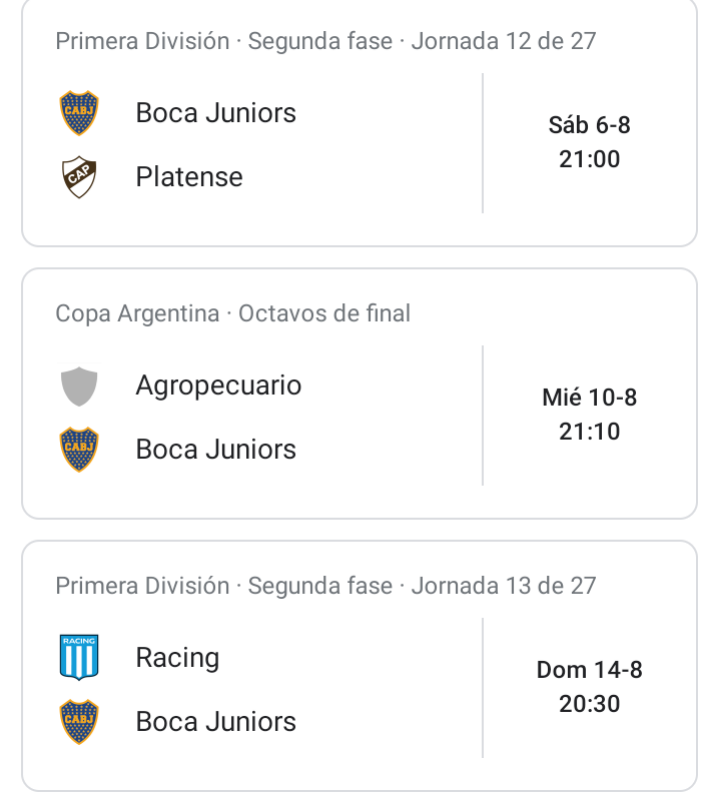Click Agropecuario's gray placeholder shield
The height and width of the screenshot is (793, 719).
(x=79, y=386)
